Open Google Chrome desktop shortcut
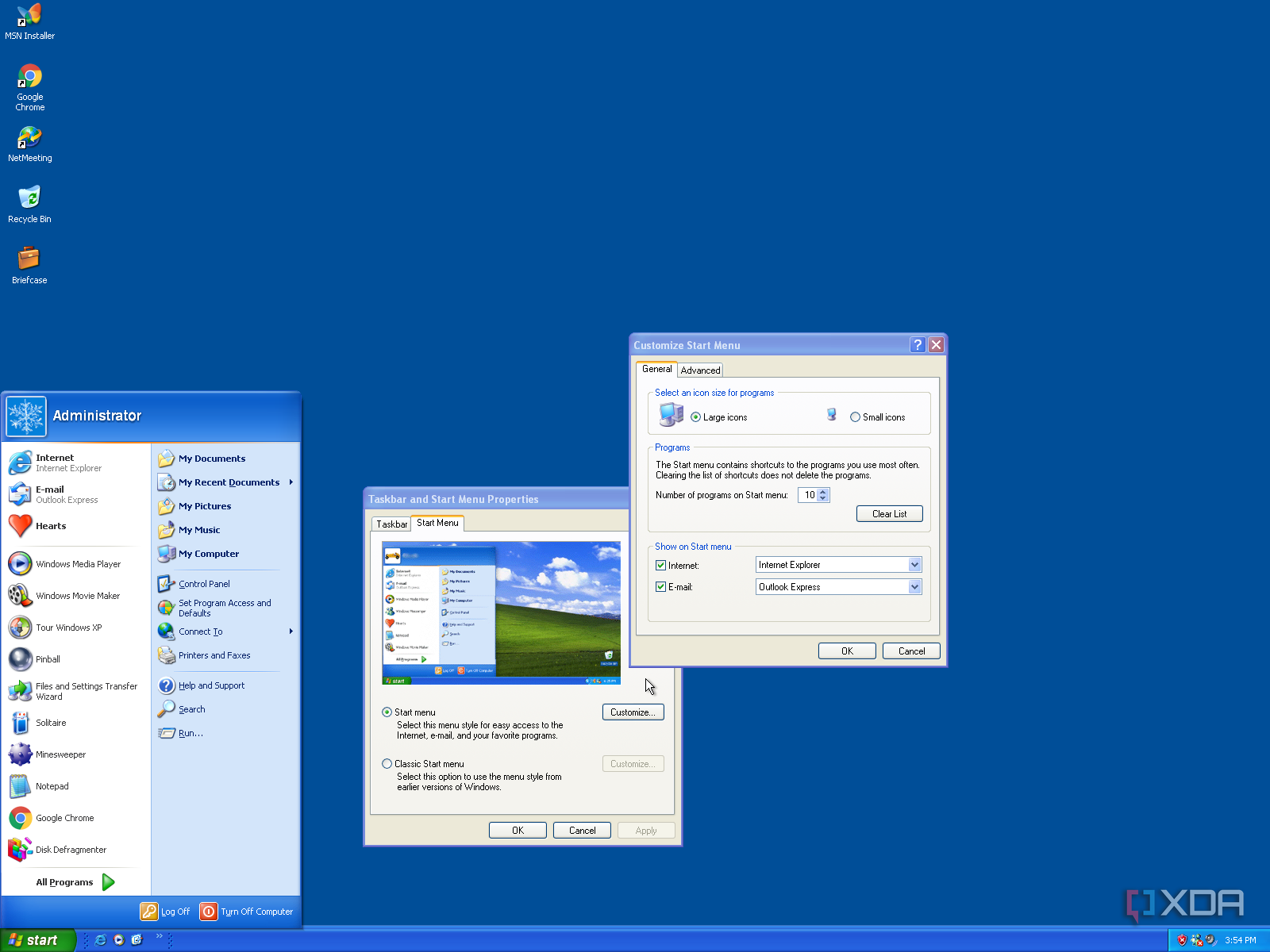 pyautogui.click(x=29, y=88)
